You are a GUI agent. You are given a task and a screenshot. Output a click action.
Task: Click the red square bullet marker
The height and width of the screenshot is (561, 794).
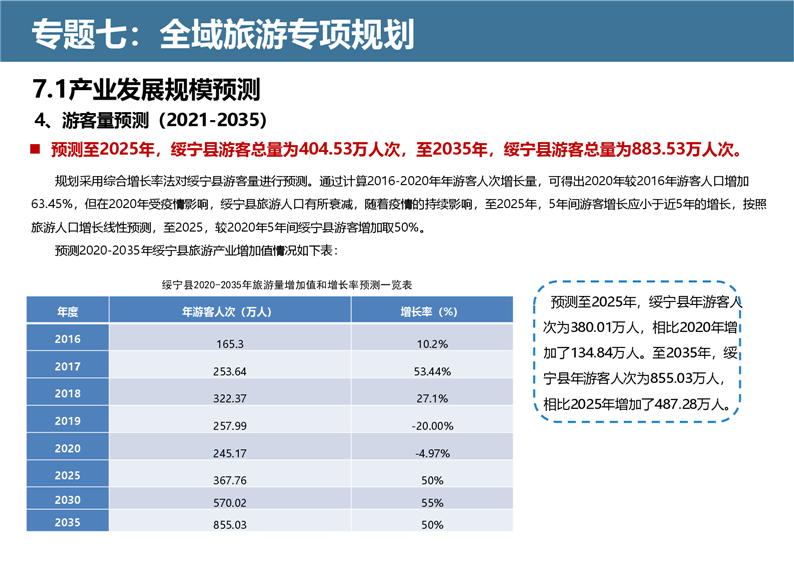[x=35, y=149]
